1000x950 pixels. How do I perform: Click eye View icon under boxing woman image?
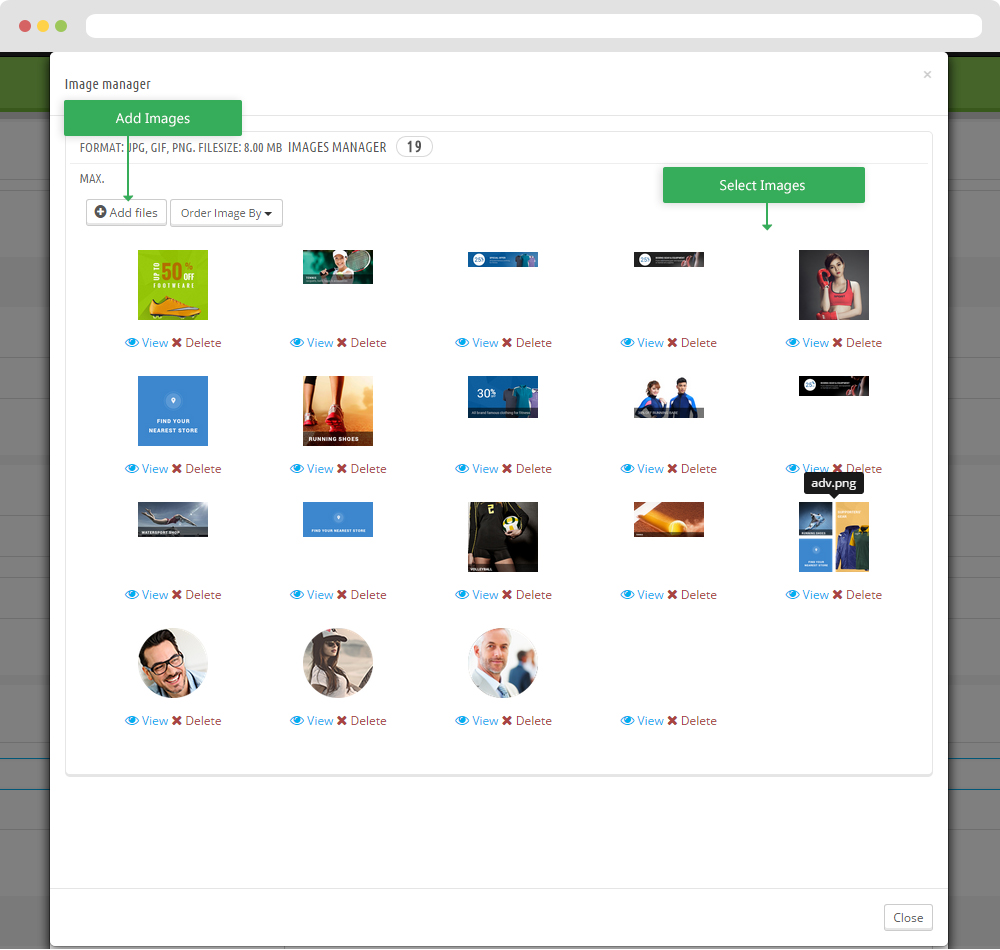(x=794, y=343)
